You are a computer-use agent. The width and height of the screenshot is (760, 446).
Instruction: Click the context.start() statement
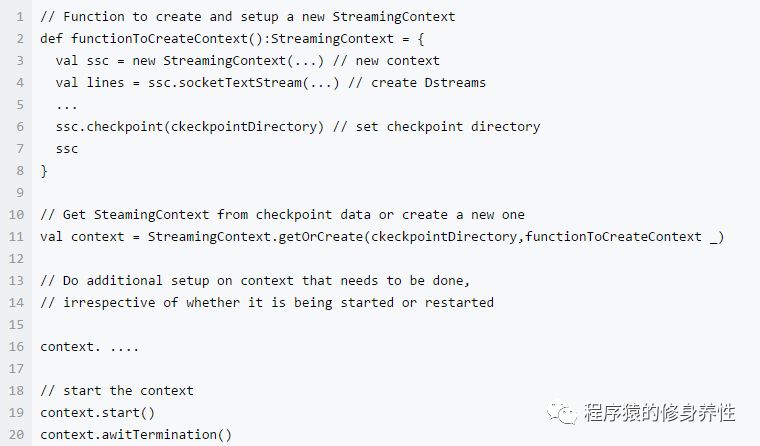[x=98, y=412]
